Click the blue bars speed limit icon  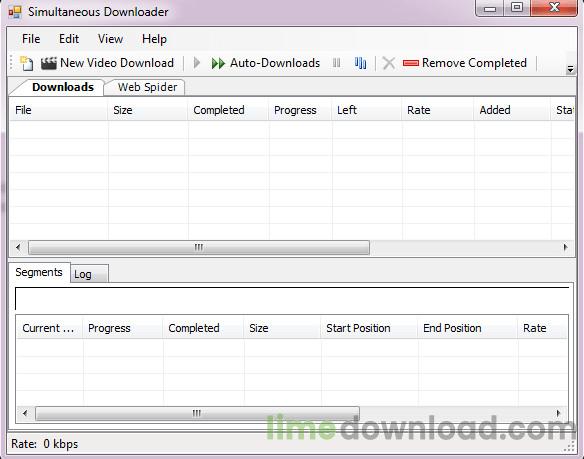360,63
